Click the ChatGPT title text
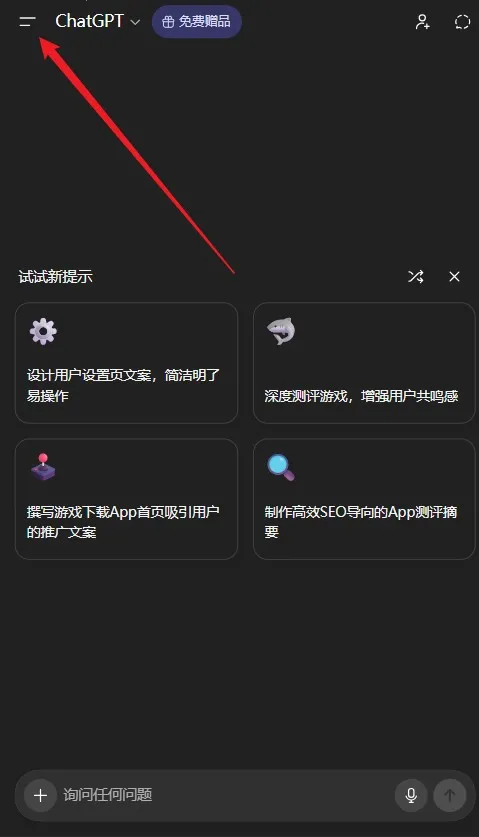Screen dimensions: 479x837 (90, 21)
